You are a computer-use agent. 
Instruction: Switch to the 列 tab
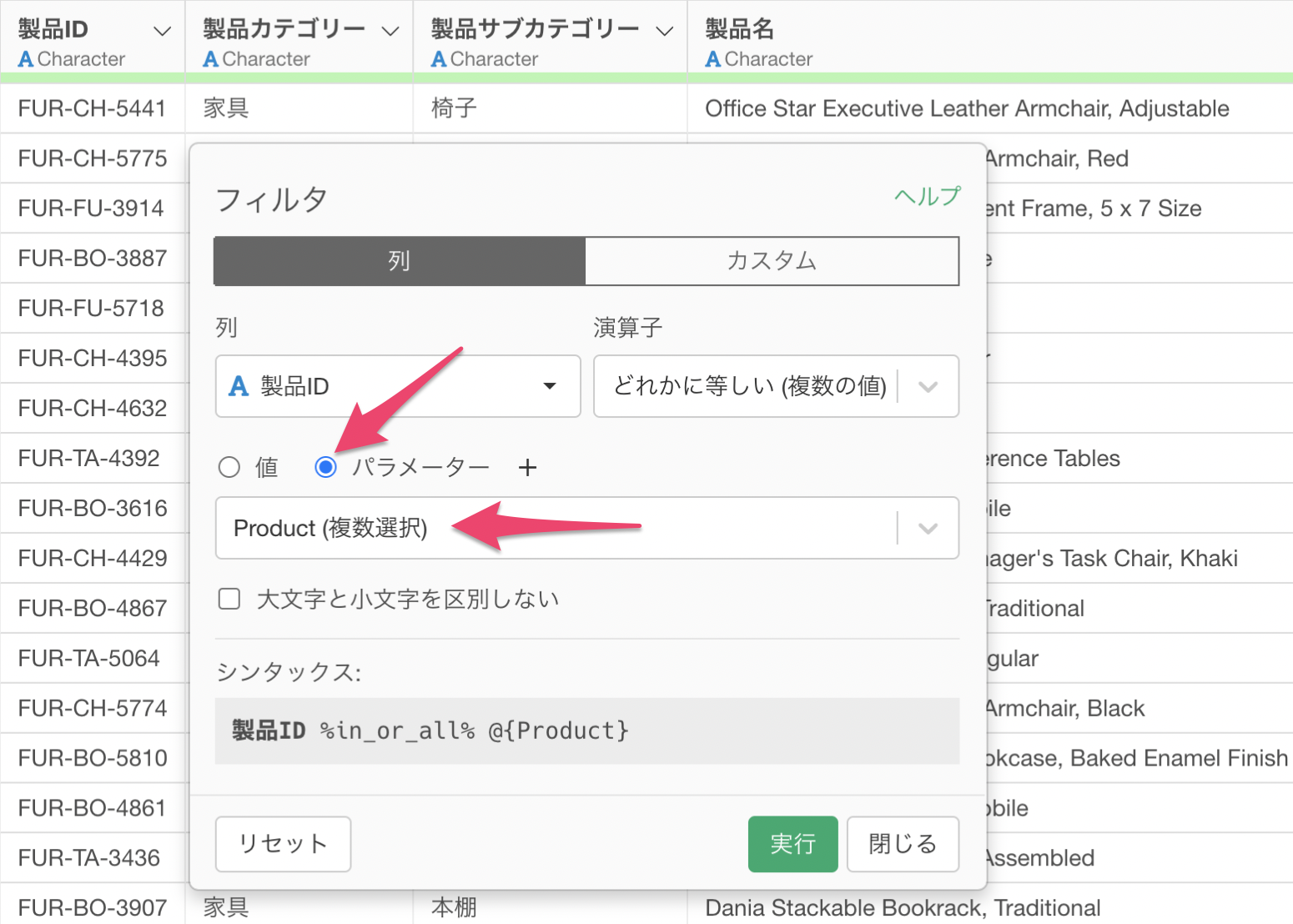(400, 261)
